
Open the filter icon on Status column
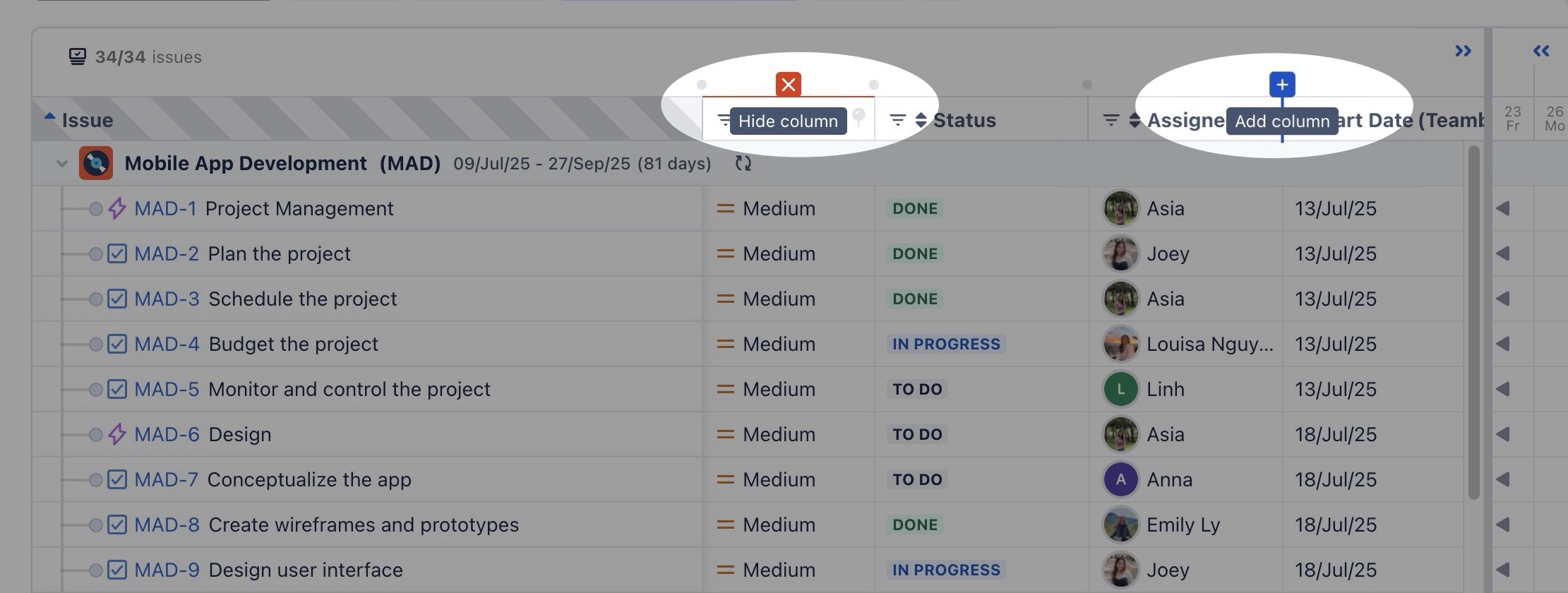pos(897,121)
